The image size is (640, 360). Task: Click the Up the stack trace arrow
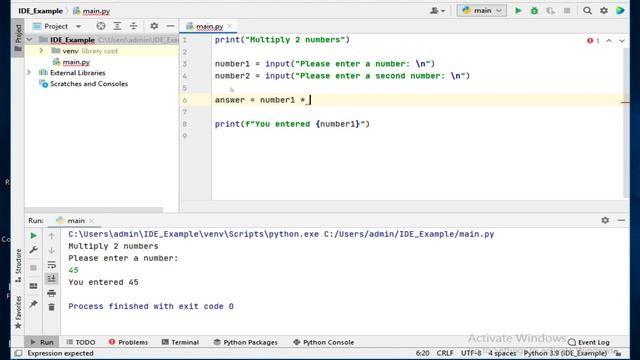point(51,236)
